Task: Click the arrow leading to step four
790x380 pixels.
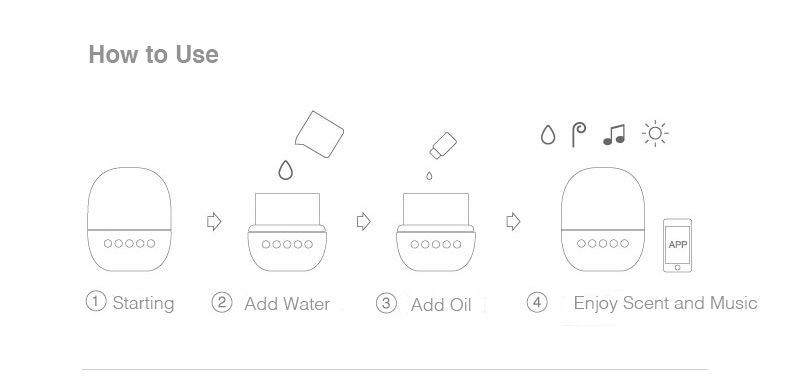Action: point(513,221)
